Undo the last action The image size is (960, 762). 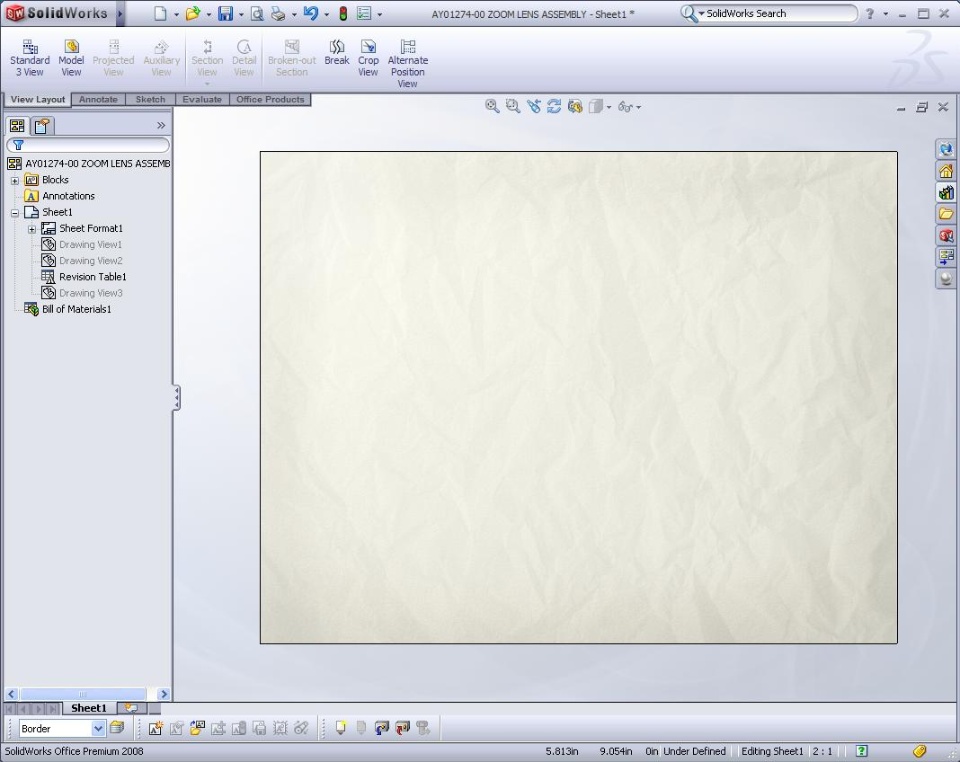(310, 13)
